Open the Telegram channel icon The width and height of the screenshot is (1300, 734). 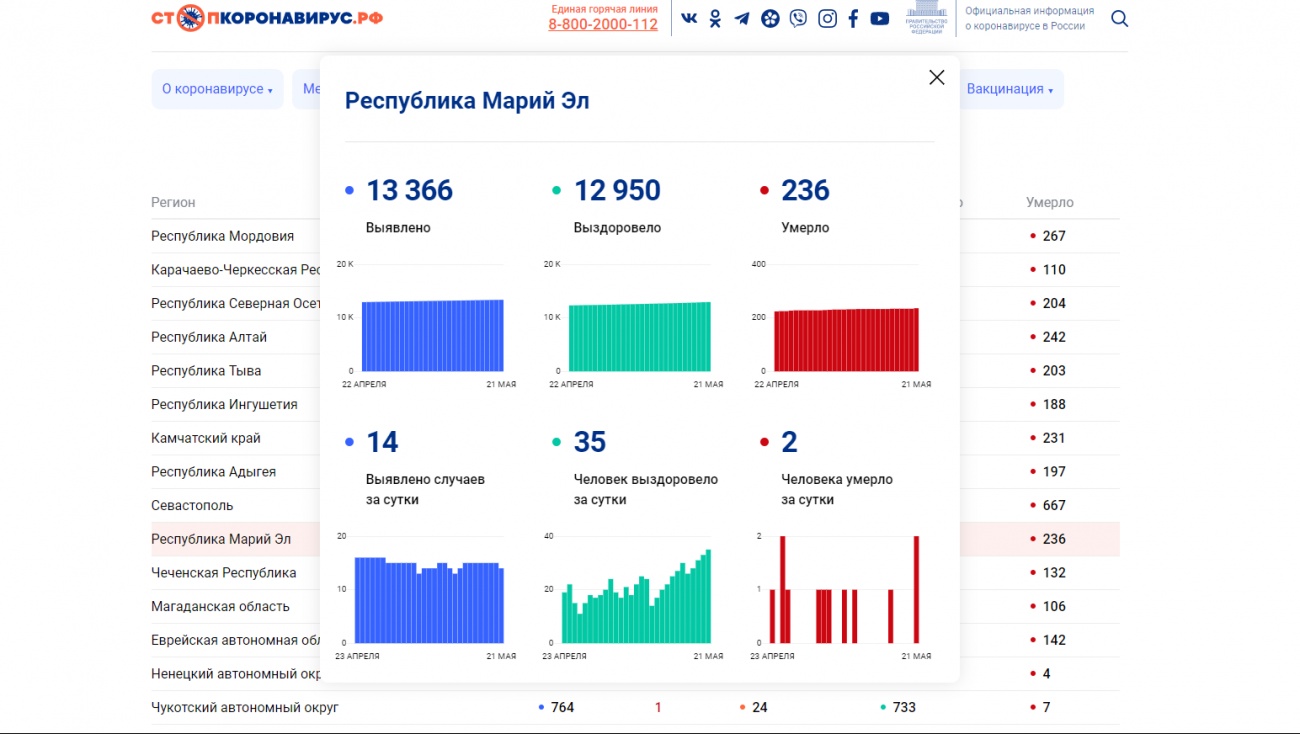pyautogui.click(x=742, y=18)
